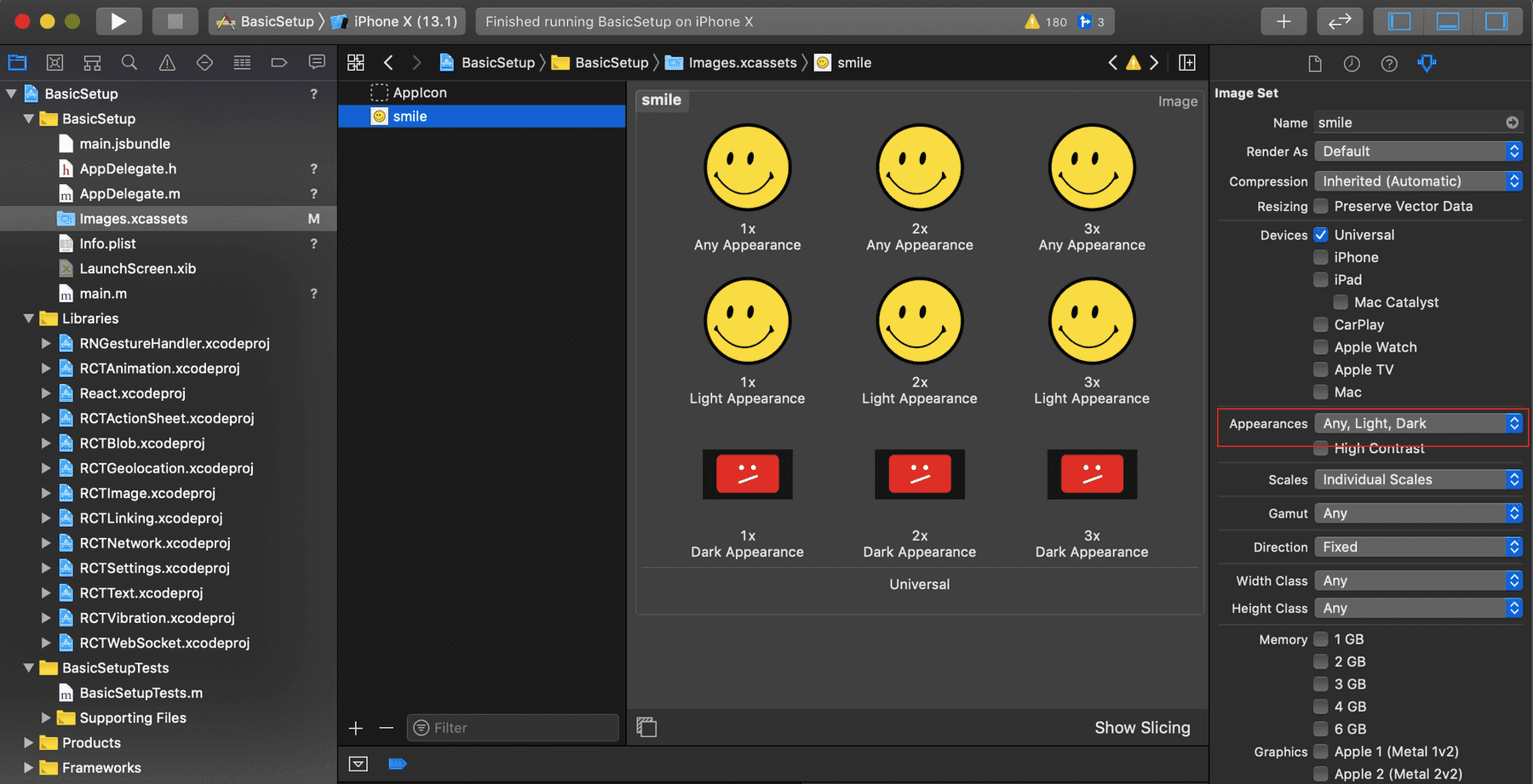1533x784 pixels.
Task: Open the Library plus button
Action: pos(1283,21)
